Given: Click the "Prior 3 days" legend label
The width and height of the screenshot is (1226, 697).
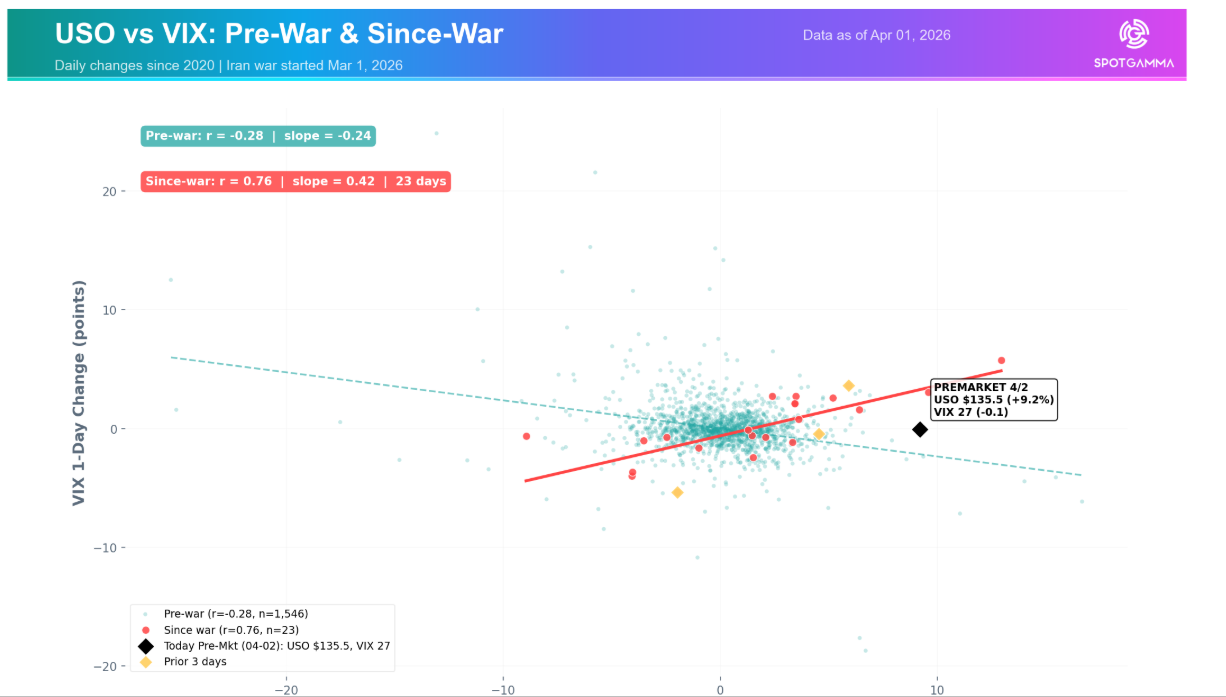Looking at the screenshot, I should click(195, 662).
